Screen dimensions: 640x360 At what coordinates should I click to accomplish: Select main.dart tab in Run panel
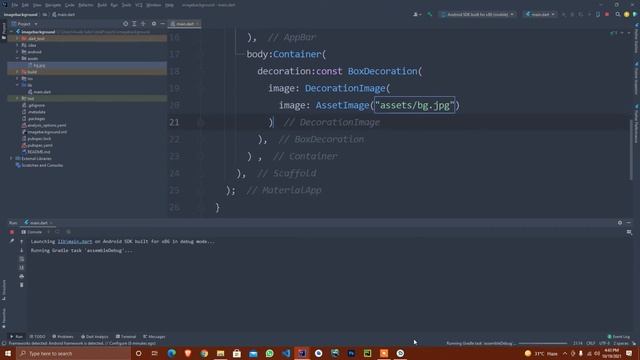point(39,223)
